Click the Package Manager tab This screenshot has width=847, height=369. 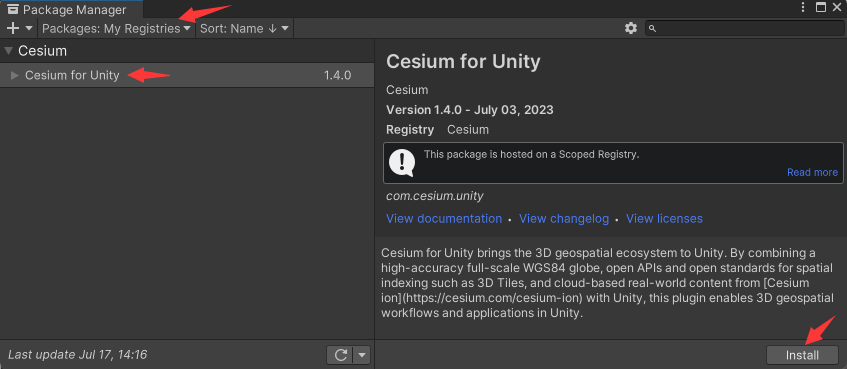point(71,9)
